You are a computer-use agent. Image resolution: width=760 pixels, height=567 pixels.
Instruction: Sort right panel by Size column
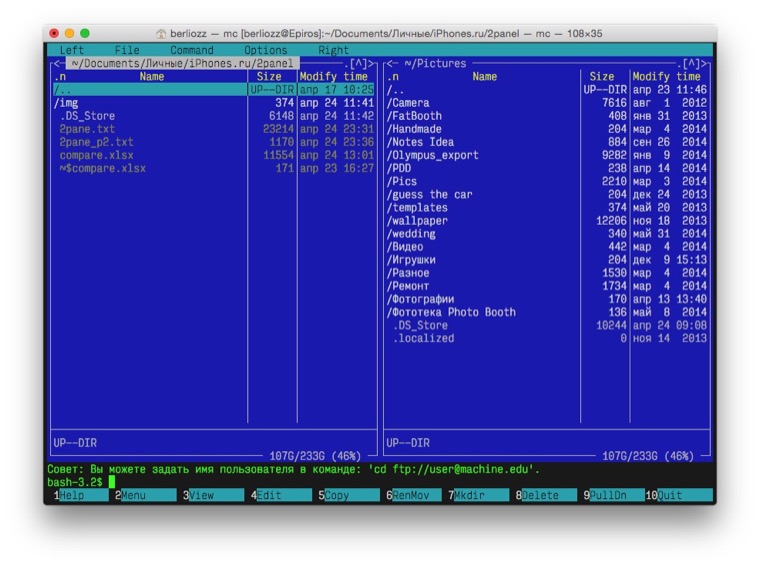coord(602,77)
